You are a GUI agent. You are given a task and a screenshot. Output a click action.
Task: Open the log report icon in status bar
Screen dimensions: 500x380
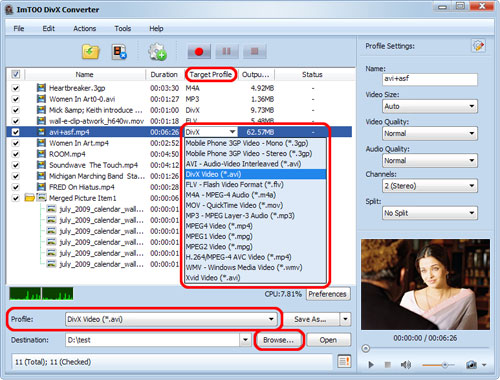(x=344, y=361)
